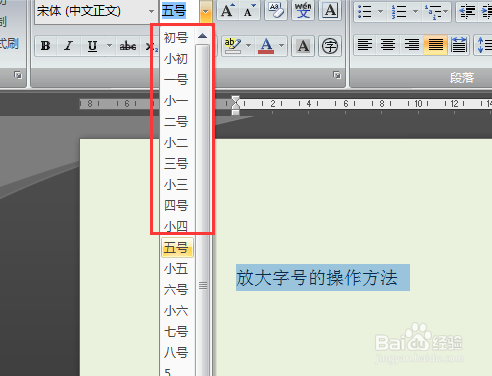
Task: Toggle justify alignment
Action: [x=435, y=45]
